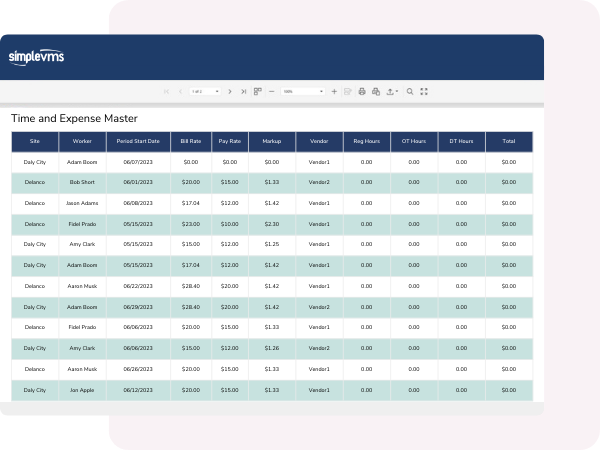Enter full screen mode
The width and height of the screenshot is (600, 450).
(x=424, y=91)
